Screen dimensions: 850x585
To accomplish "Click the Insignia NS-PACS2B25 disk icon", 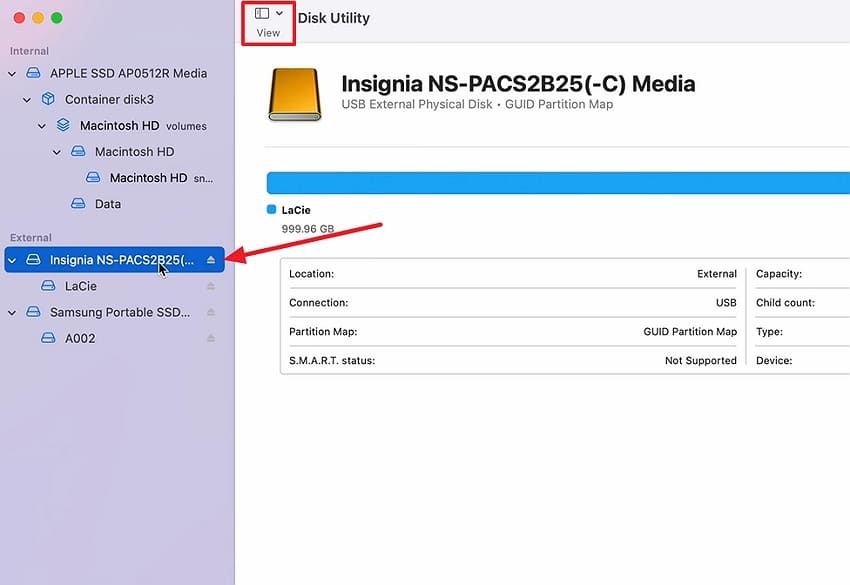I will (33, 260).
